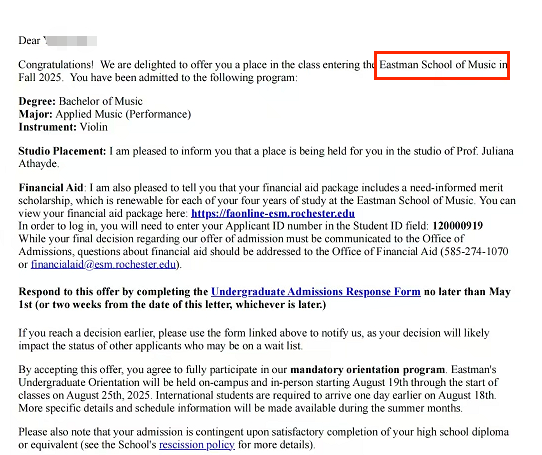The width and height of the screenshot is (542, 455).
Task: Click the word Violin
Action: coord(94,127)
